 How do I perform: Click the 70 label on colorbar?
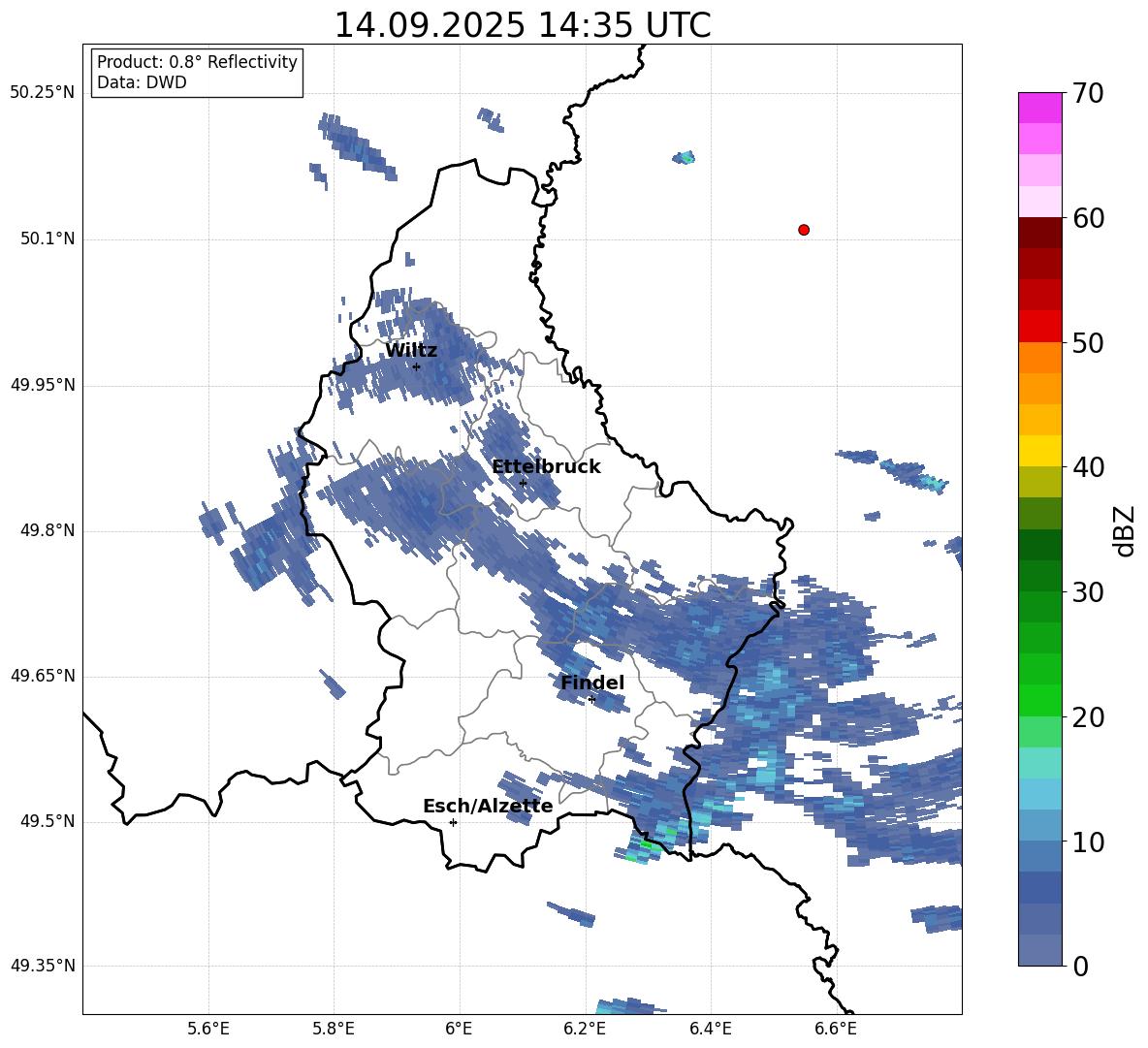point(1089,94)
